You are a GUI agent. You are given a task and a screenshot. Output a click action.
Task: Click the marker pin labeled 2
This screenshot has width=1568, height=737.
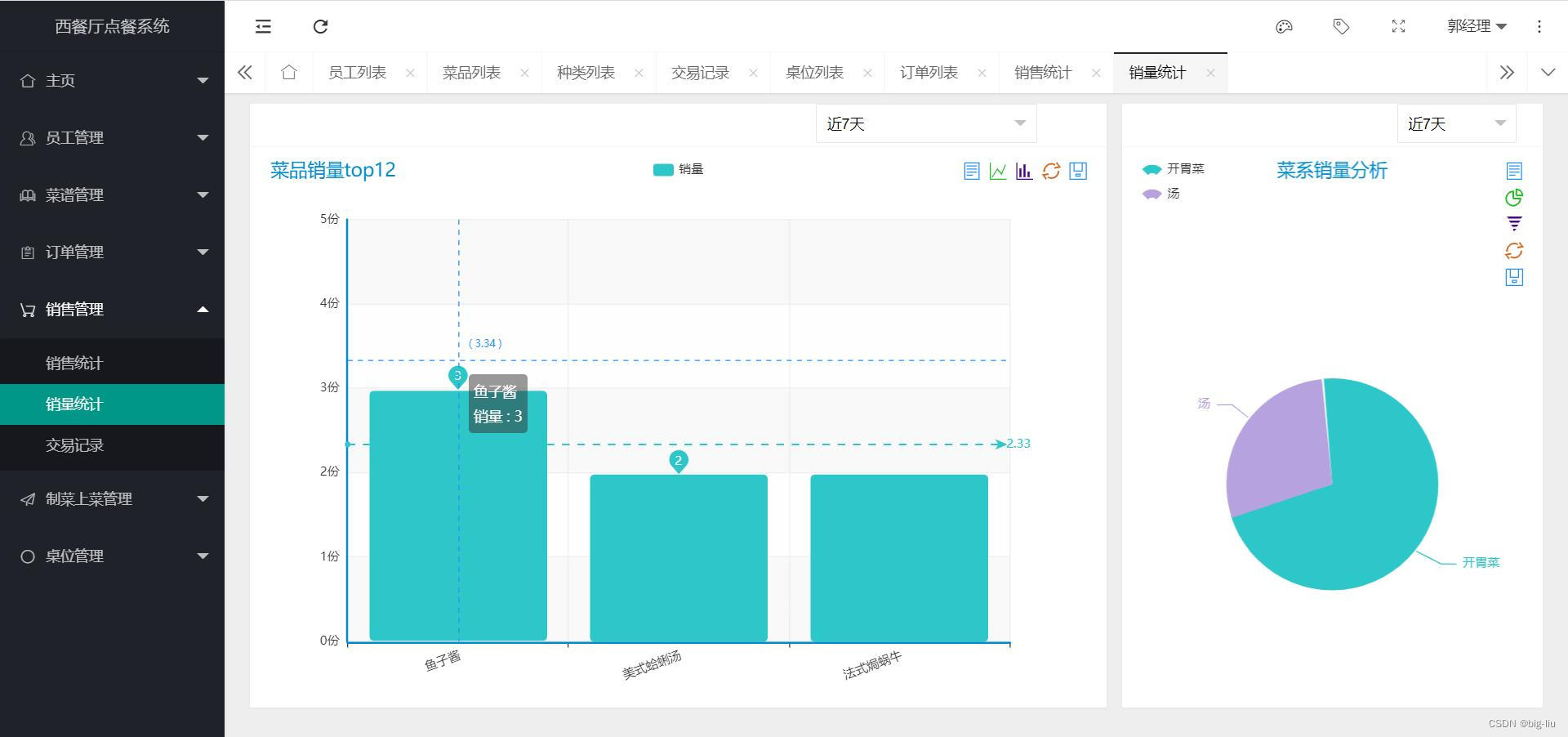(678, 462)
